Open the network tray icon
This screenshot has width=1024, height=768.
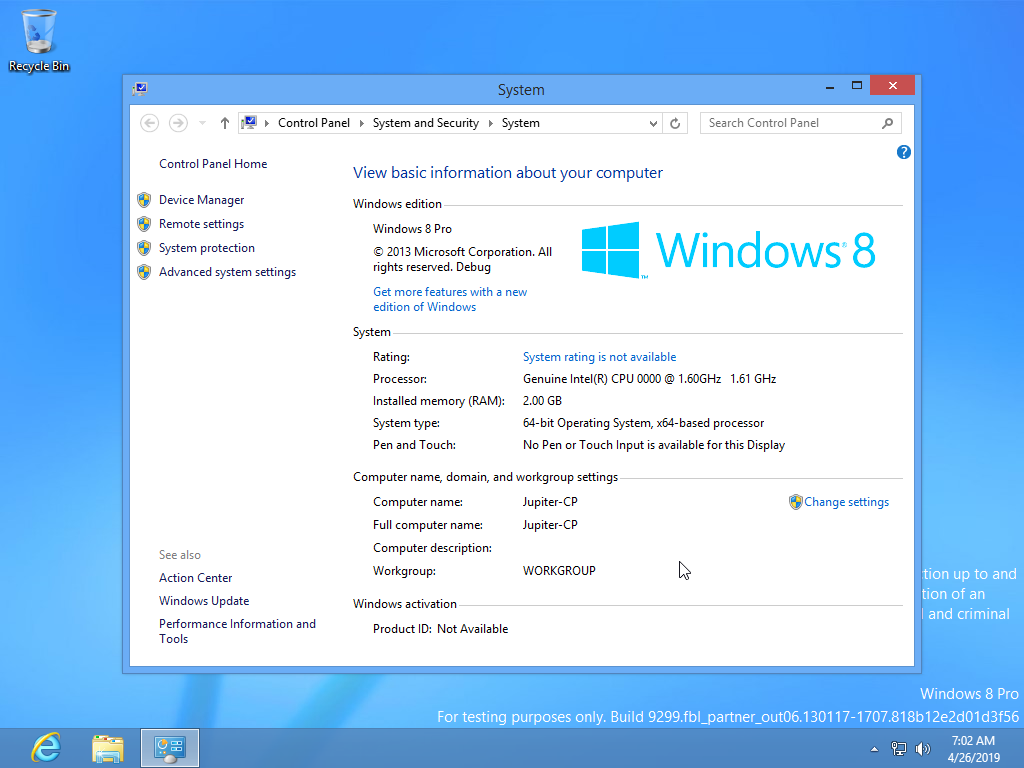pos(899,749)
